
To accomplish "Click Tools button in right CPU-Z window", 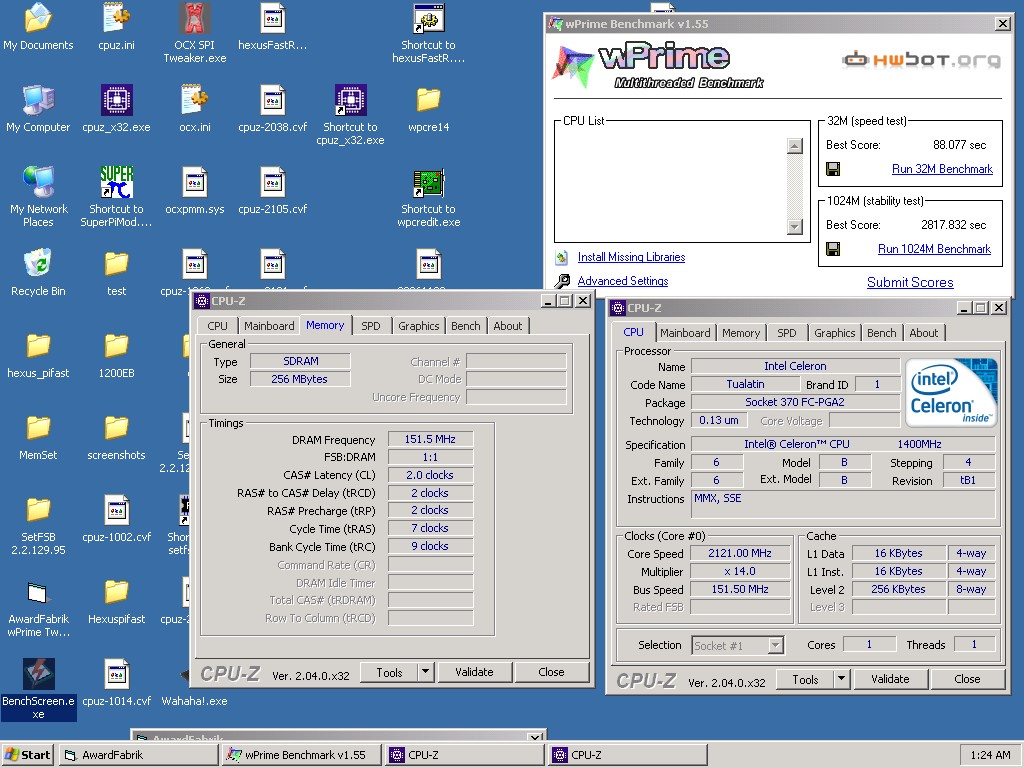I will point(805,679).
